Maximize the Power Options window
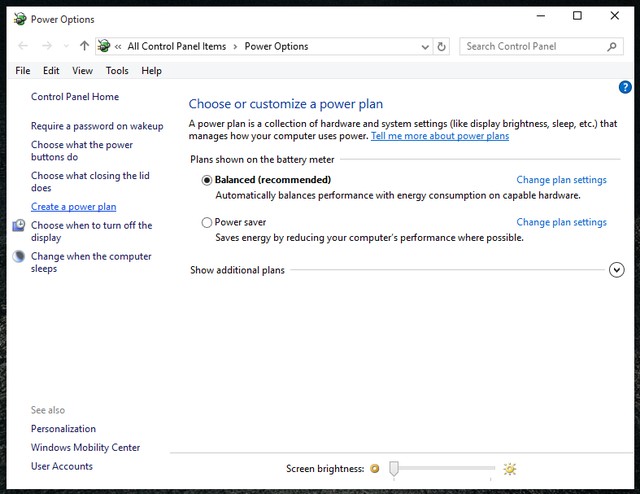The height and width of the screenshot is (494, 640). [x=577, y=16]
